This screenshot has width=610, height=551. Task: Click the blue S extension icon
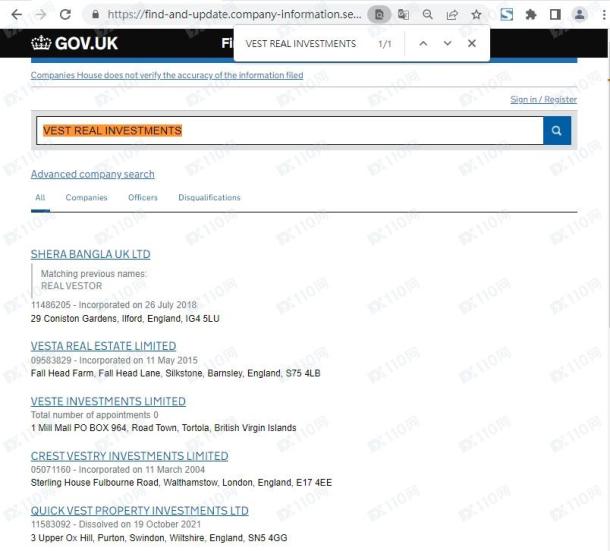point(506,15)
